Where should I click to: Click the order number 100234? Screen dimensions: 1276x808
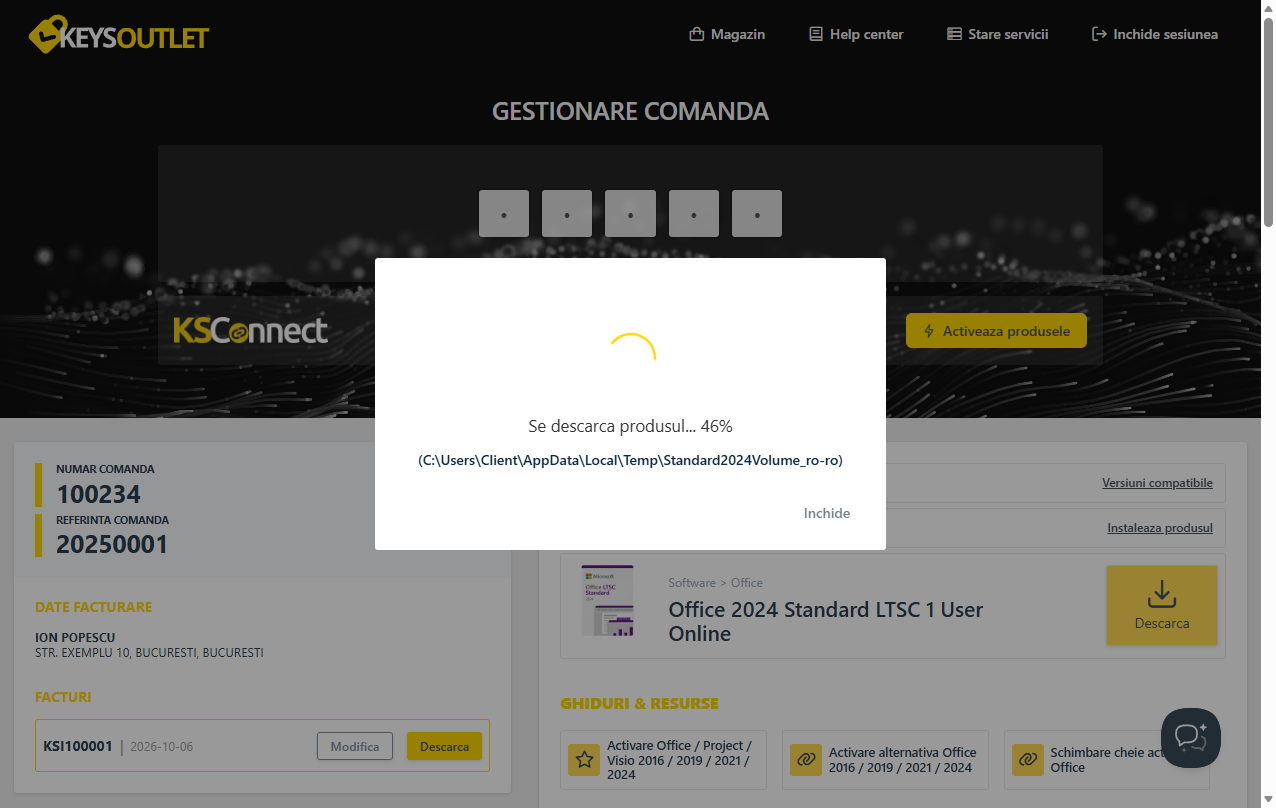99,494
